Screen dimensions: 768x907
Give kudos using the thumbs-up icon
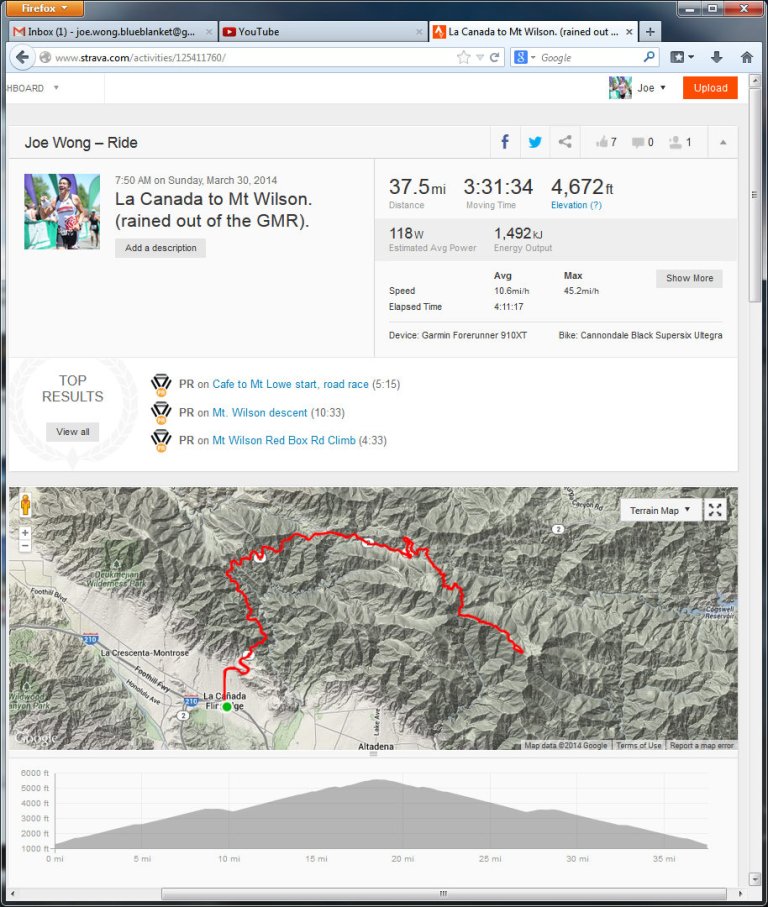coord(600,142)
